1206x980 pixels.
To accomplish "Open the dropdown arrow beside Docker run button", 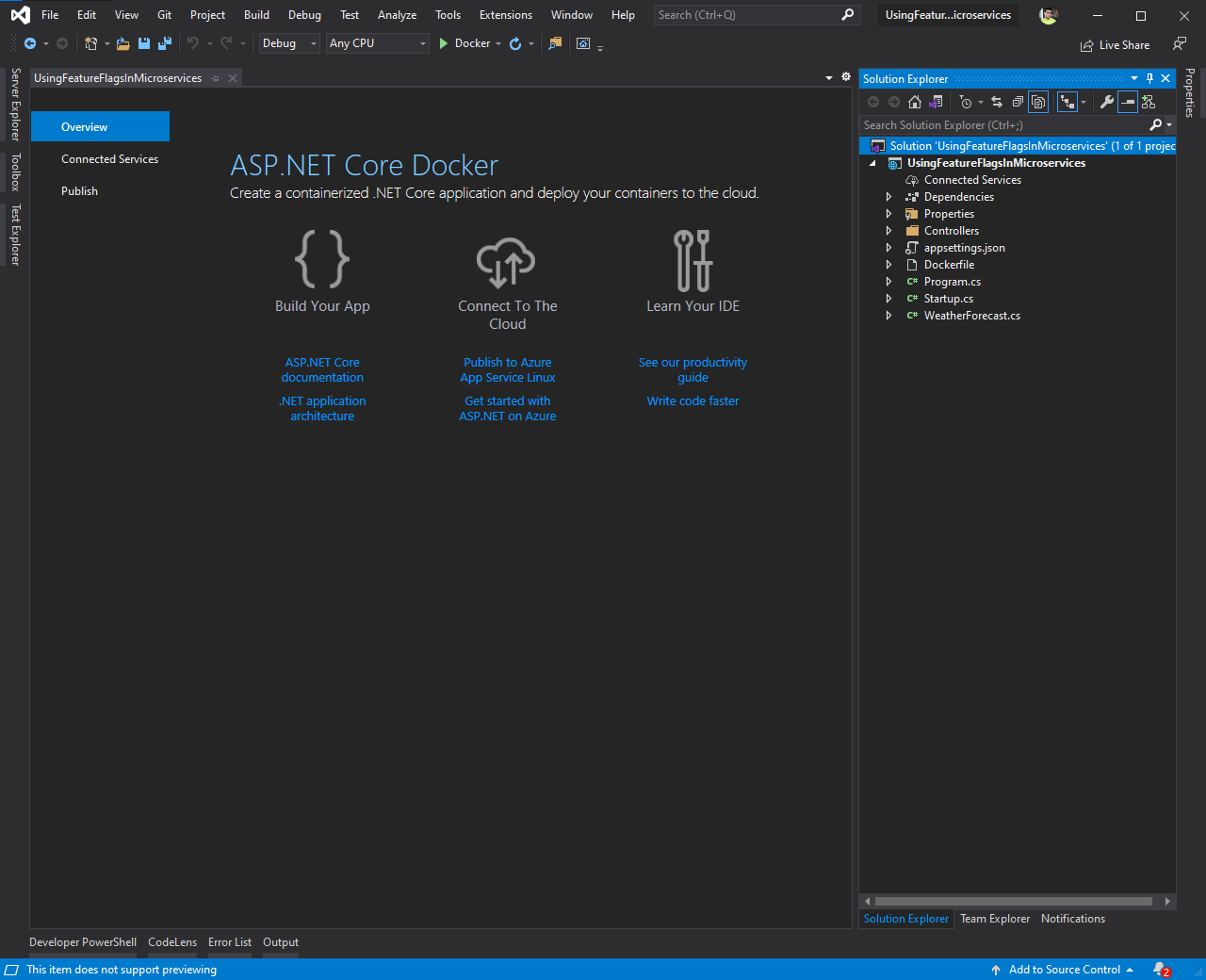I will coord(498,43).
